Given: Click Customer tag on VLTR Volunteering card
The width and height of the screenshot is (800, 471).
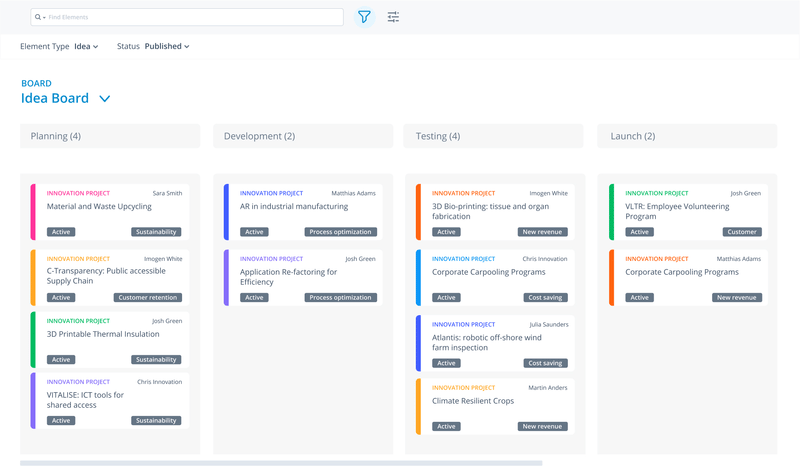Looking at the screenshot, I should coord(742,232).
